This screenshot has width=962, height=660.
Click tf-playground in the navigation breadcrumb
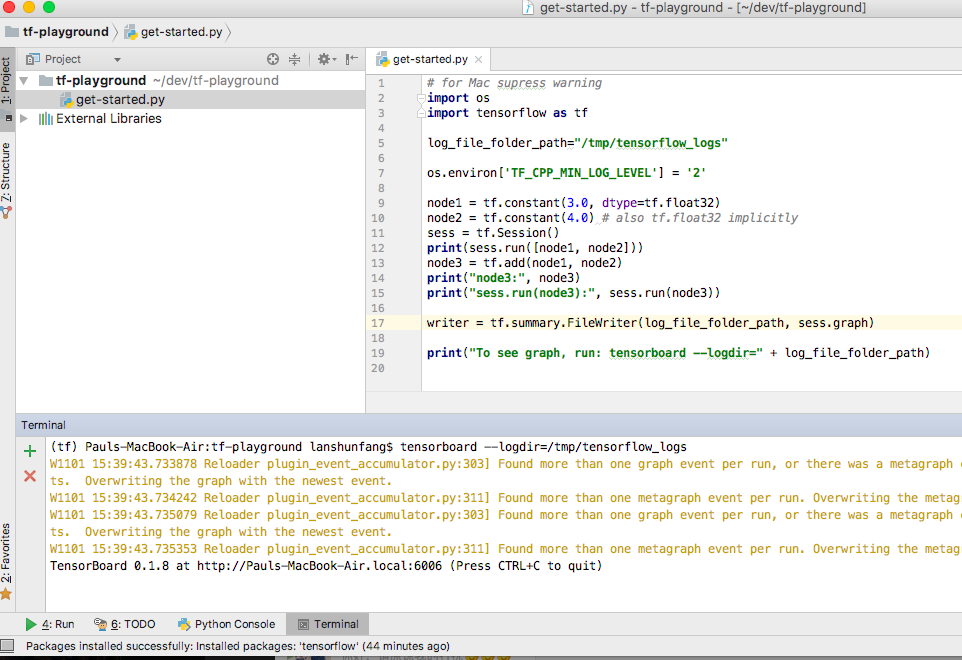pyautogui.click(x=66, y=32)
